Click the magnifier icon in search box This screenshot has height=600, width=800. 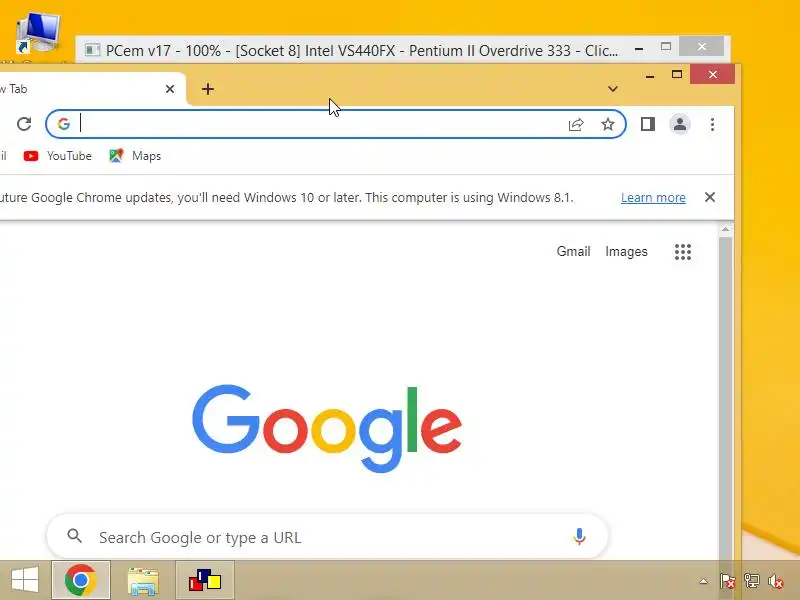click(74, 536)
